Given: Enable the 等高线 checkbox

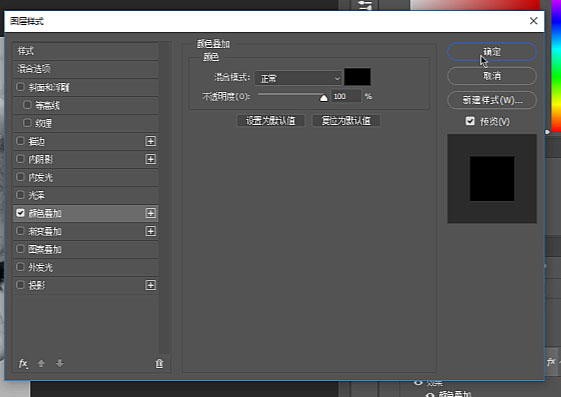Looking at the screenshot, I should tap(27, 105).
